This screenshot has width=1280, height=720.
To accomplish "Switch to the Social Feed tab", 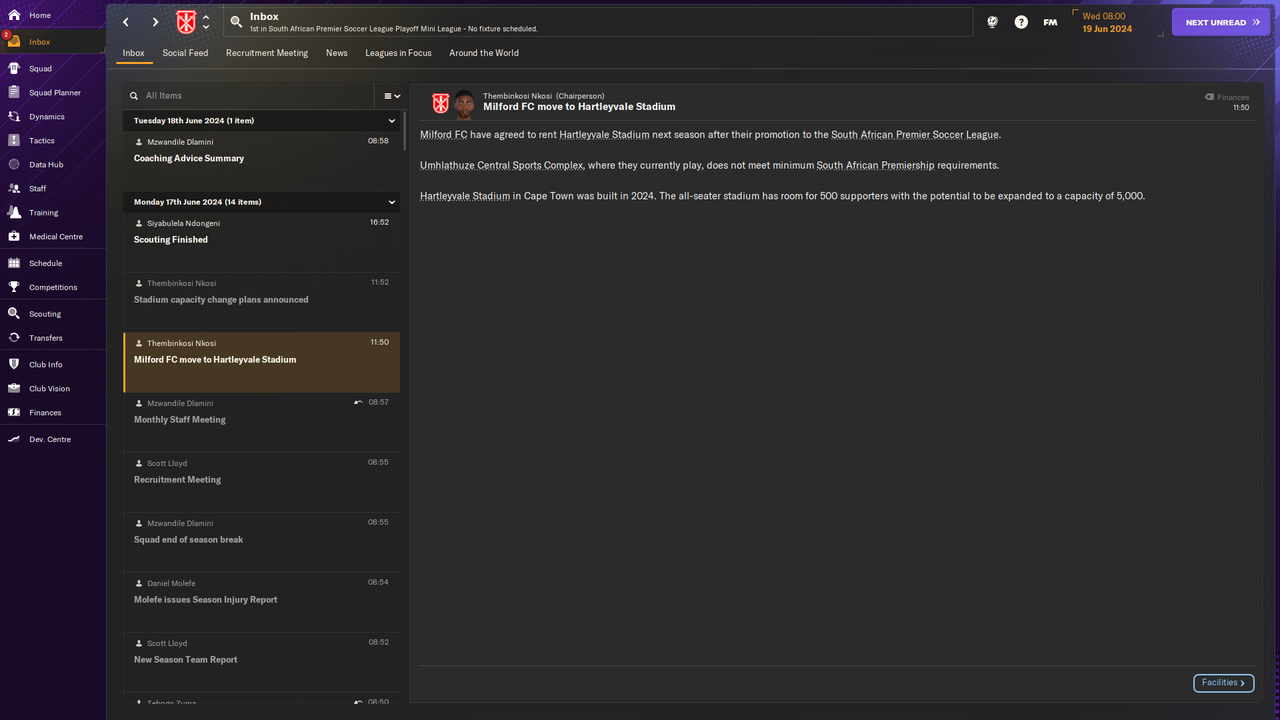I will point(185,53).
